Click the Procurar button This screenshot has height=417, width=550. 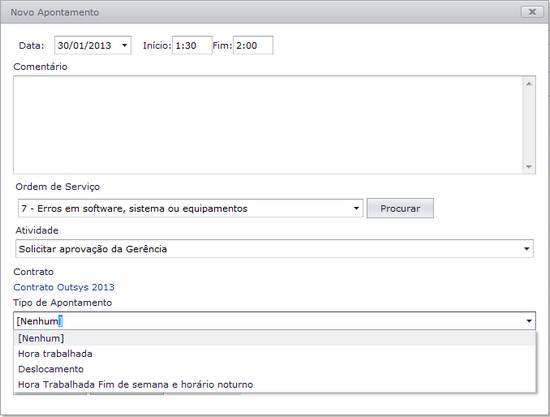click(x=400, y=208)
